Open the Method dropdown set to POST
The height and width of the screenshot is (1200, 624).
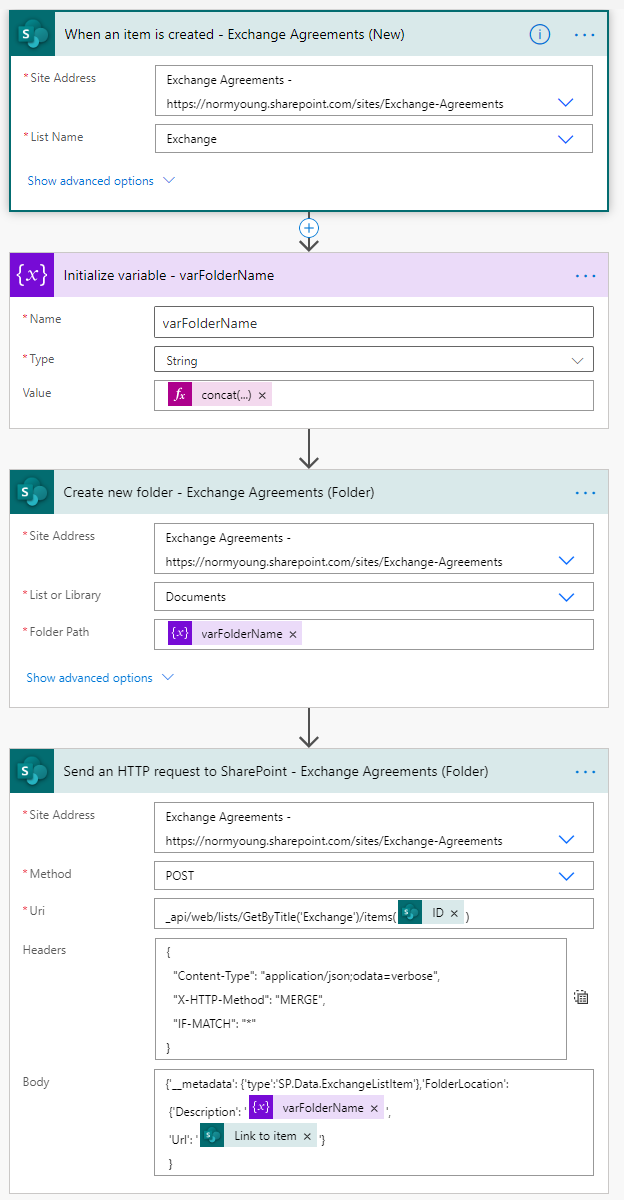point(565,875)
